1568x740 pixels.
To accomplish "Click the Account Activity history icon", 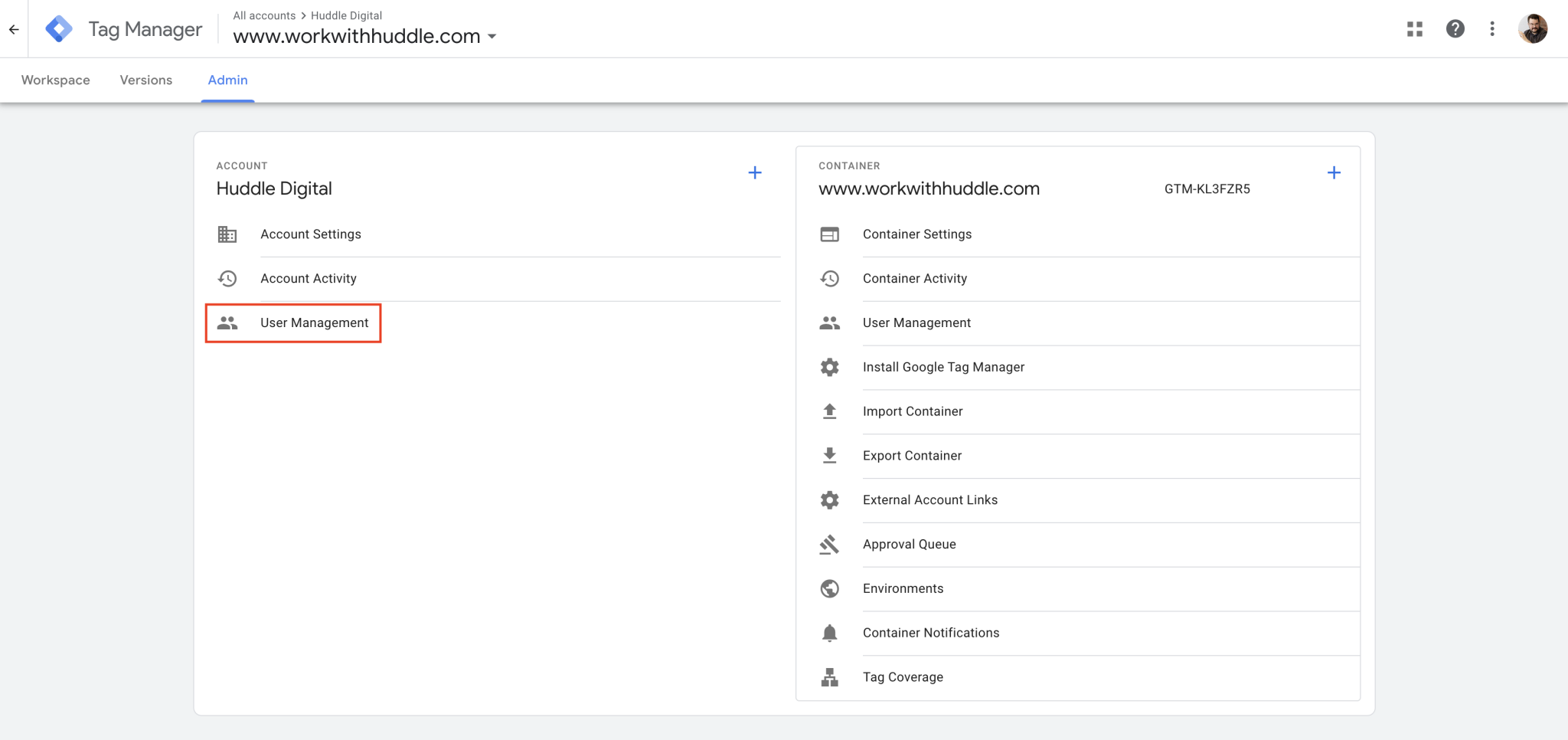I will pos(227,279).
